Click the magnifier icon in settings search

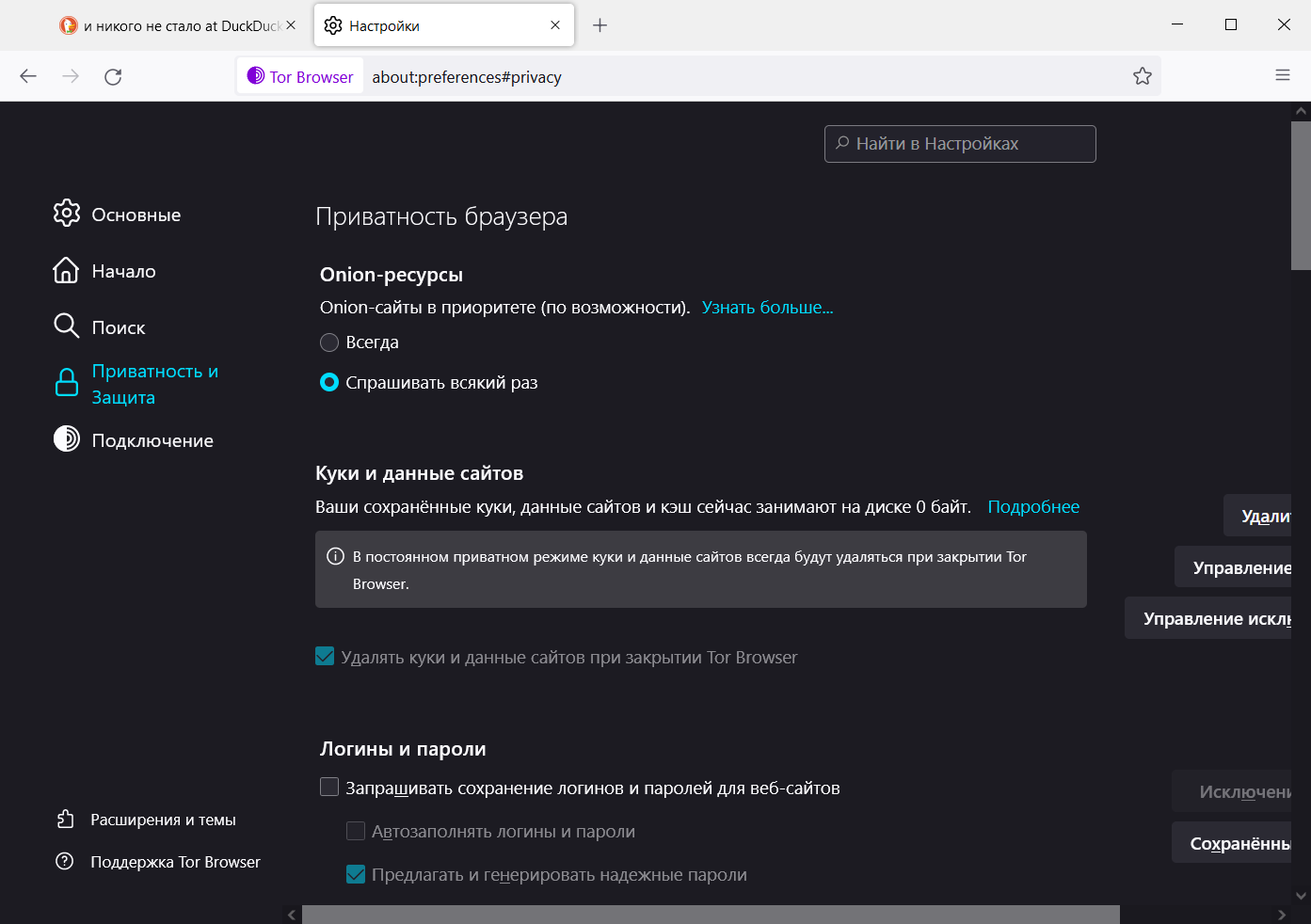tap(842, 143)
